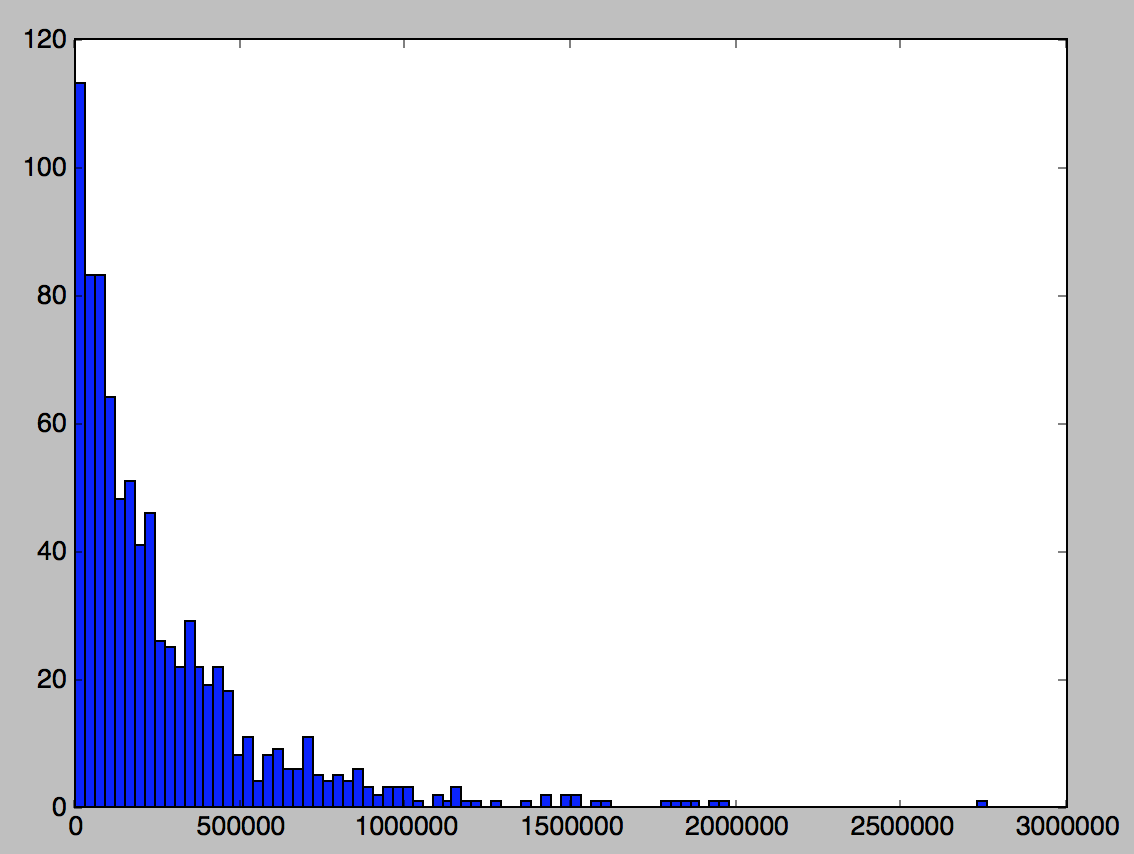This screenshot has width=1134, height=854.
Task: Click the 3000000 x-axis tick label
Action: (x=1065, y=827)
